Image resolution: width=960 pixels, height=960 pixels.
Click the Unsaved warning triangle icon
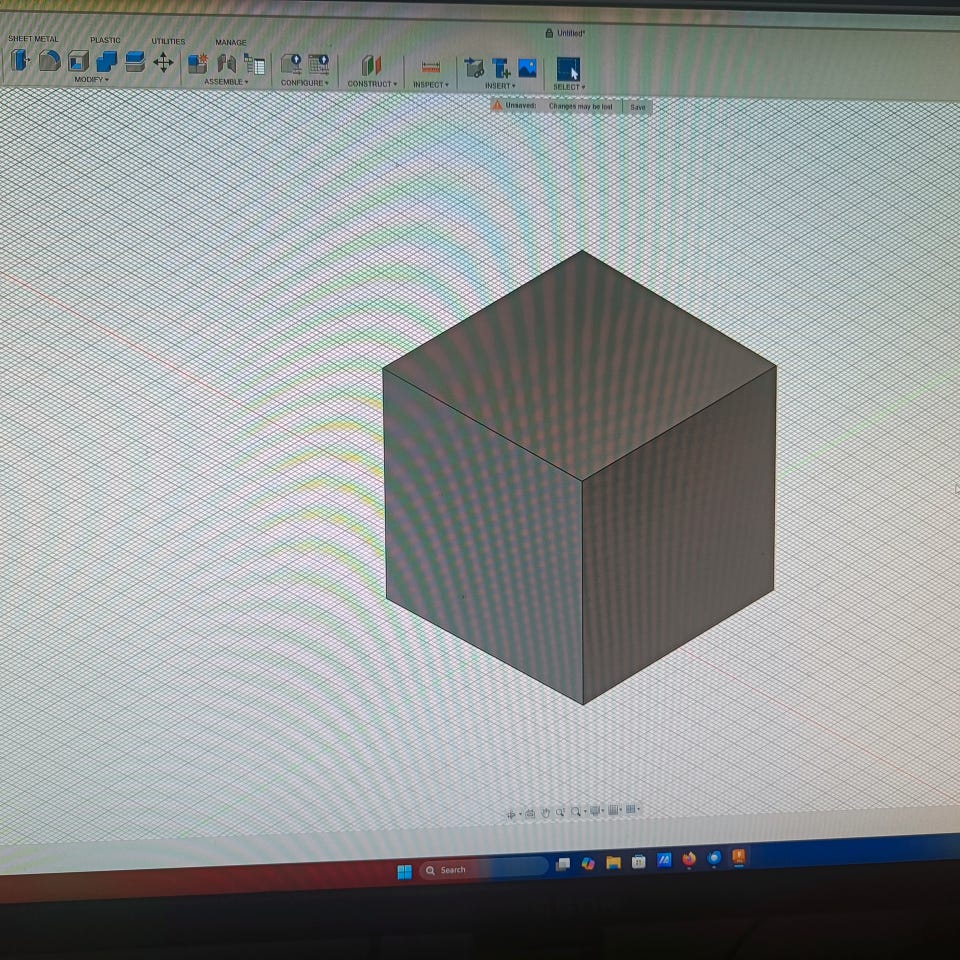(x=497, y=105)
